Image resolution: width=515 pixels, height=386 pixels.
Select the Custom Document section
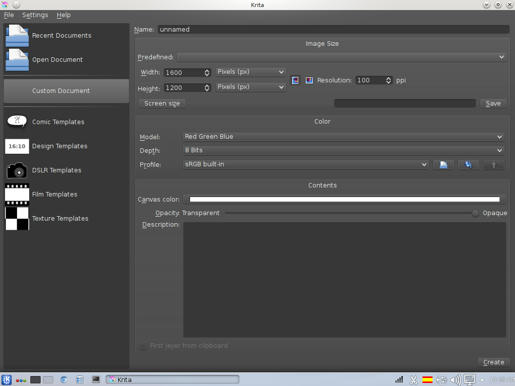66,91
